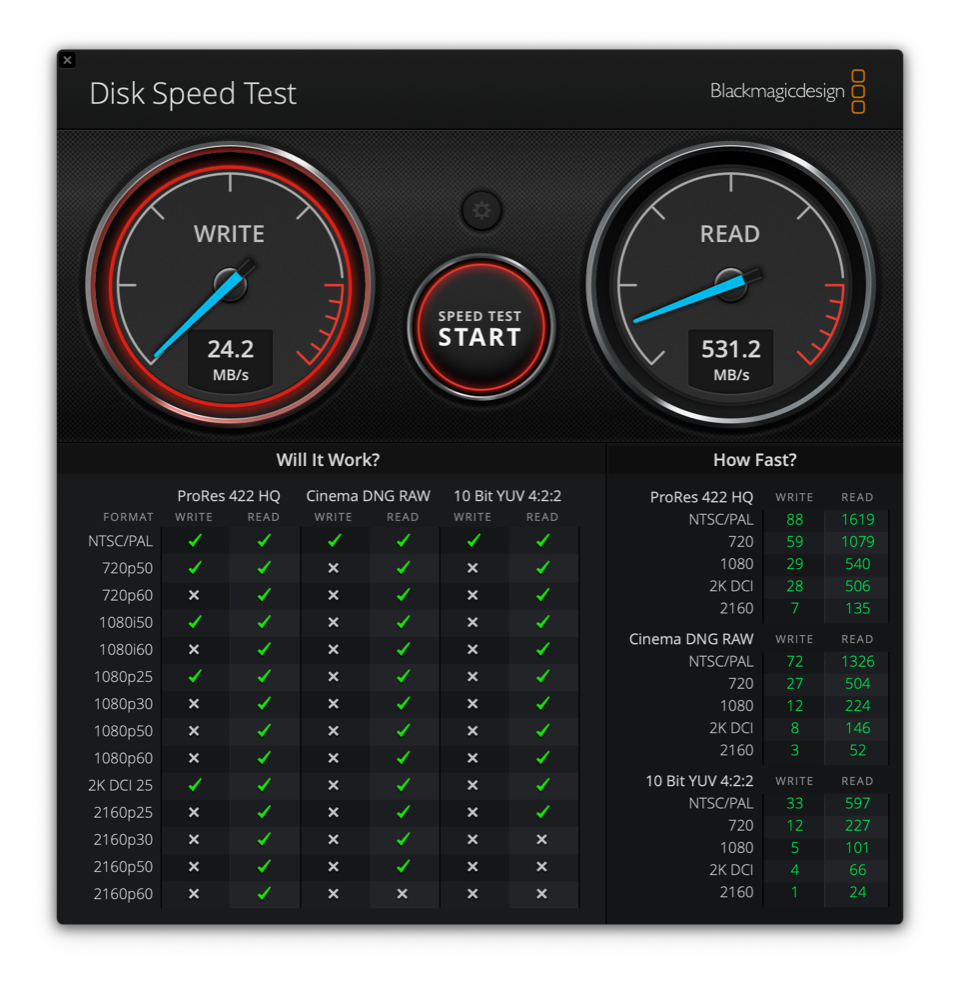Click 10 Bit YUV write cross for 1080p60
Image resolution: width=960 pixels, height=990 pixels.
click(472, 758)
